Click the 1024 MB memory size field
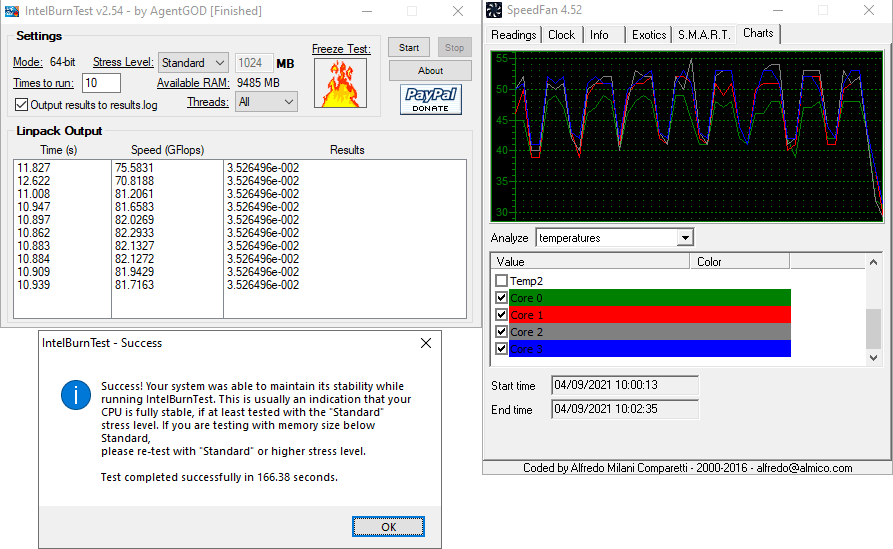893x549 pixels. [x=252, y=63]
